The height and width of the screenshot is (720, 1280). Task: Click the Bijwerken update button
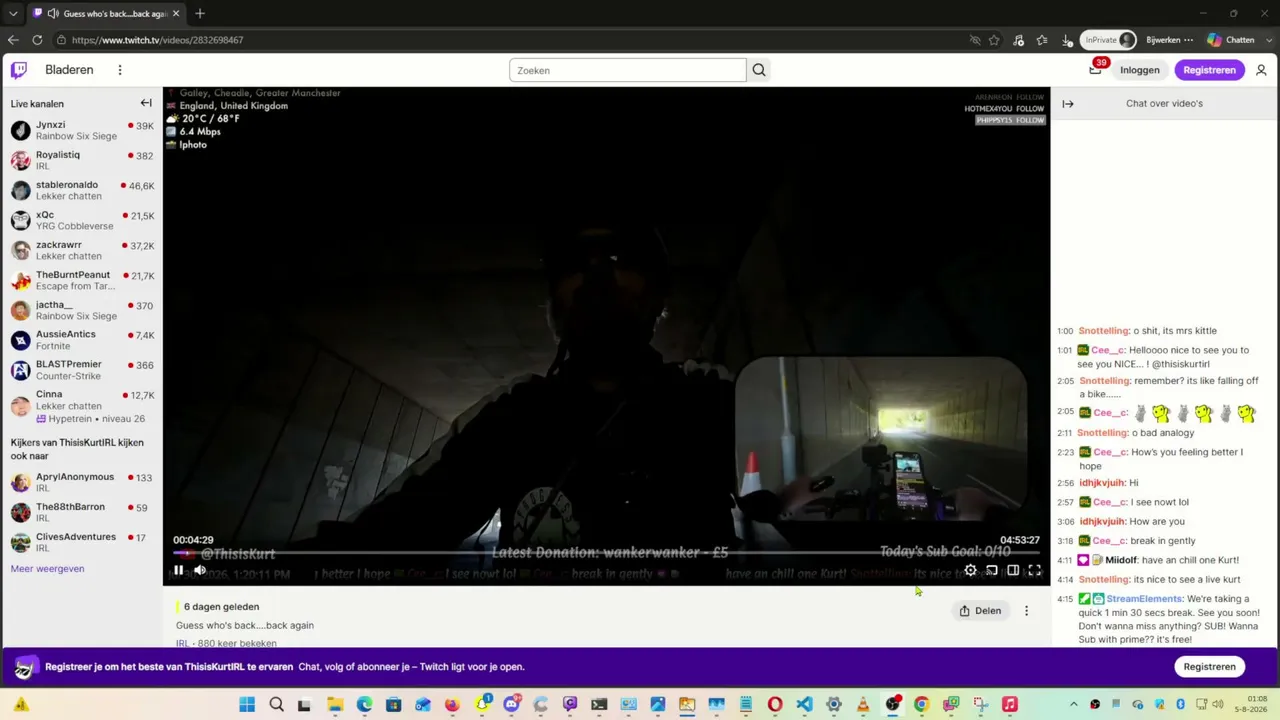point(1169,40)
